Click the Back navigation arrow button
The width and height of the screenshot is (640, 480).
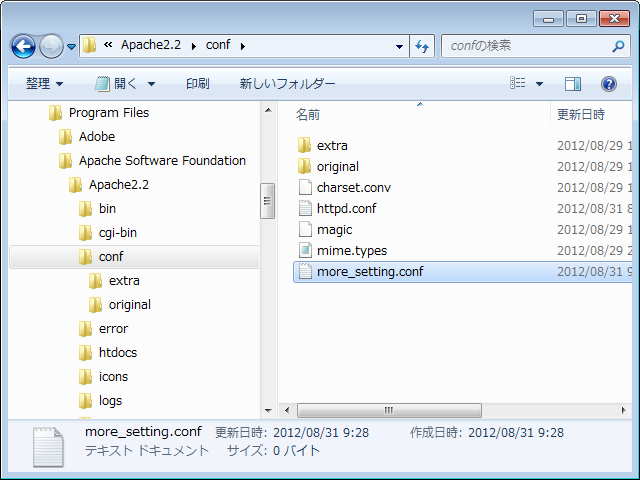point(24,46)
